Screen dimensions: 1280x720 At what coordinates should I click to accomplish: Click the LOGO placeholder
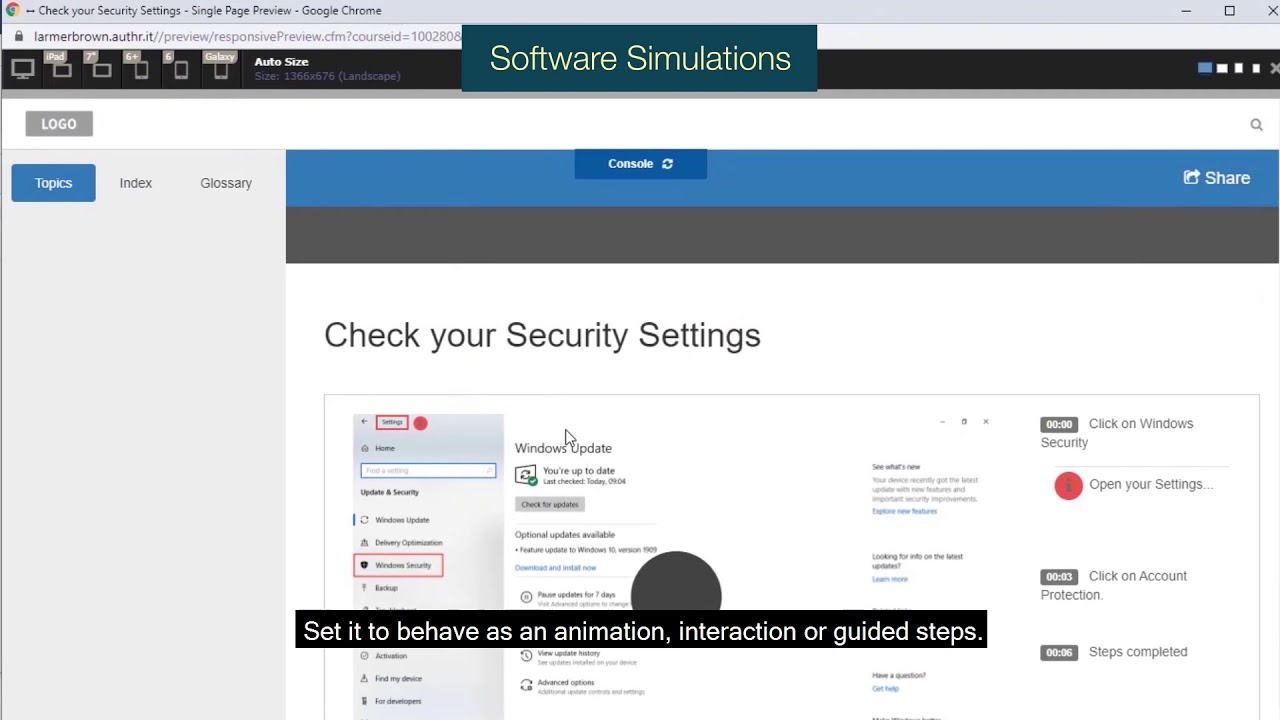59,124
